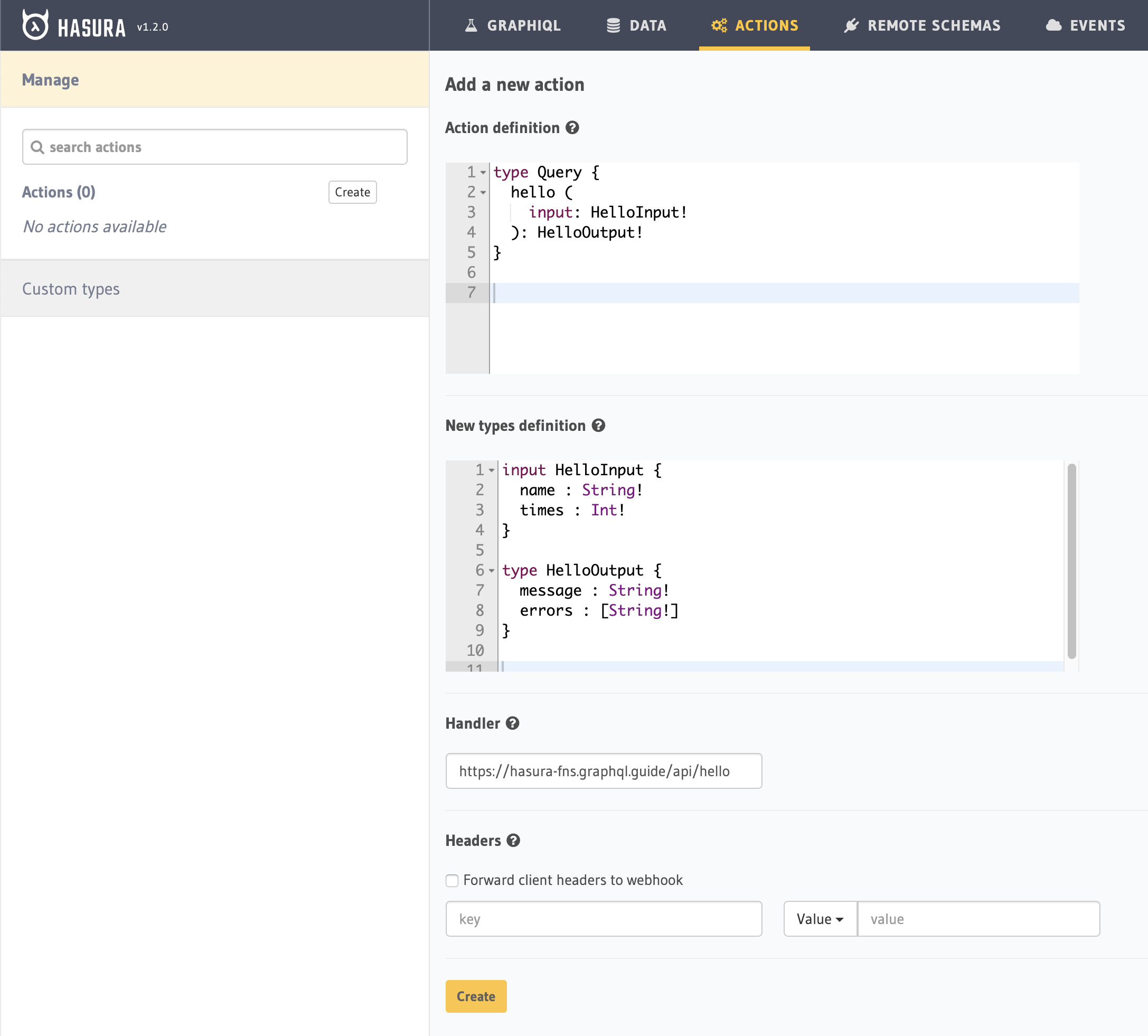Click the 'Add a new action' heading
The height and width of the screenshot is (1036, 1148).
coord(514,84)
